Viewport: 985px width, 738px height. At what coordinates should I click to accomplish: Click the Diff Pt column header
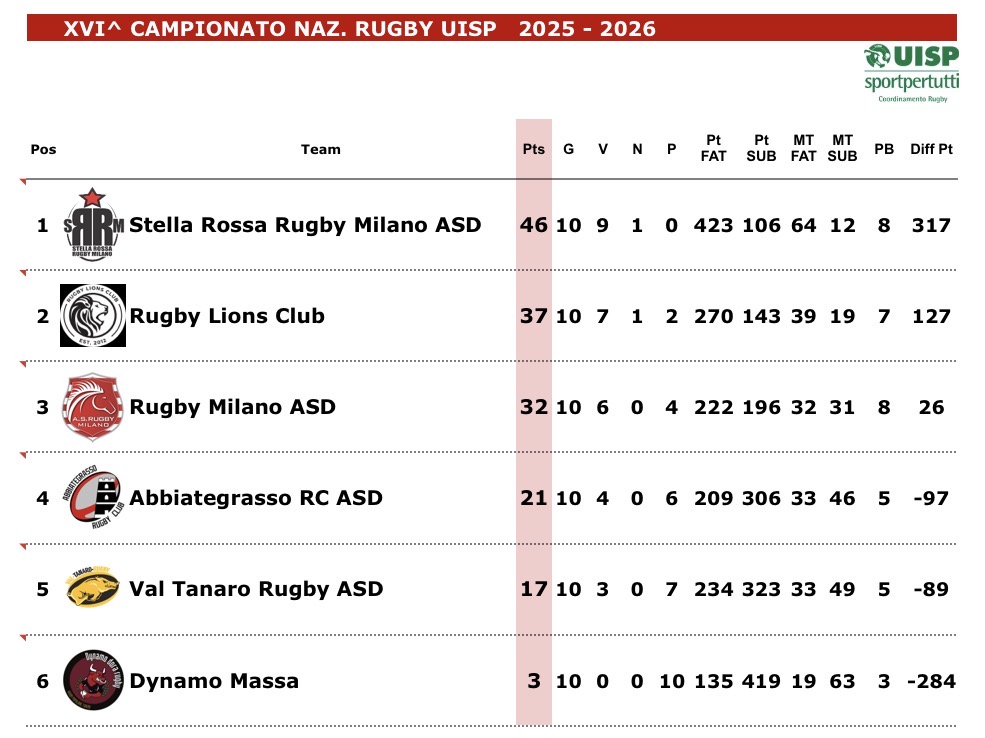(931, 149)
